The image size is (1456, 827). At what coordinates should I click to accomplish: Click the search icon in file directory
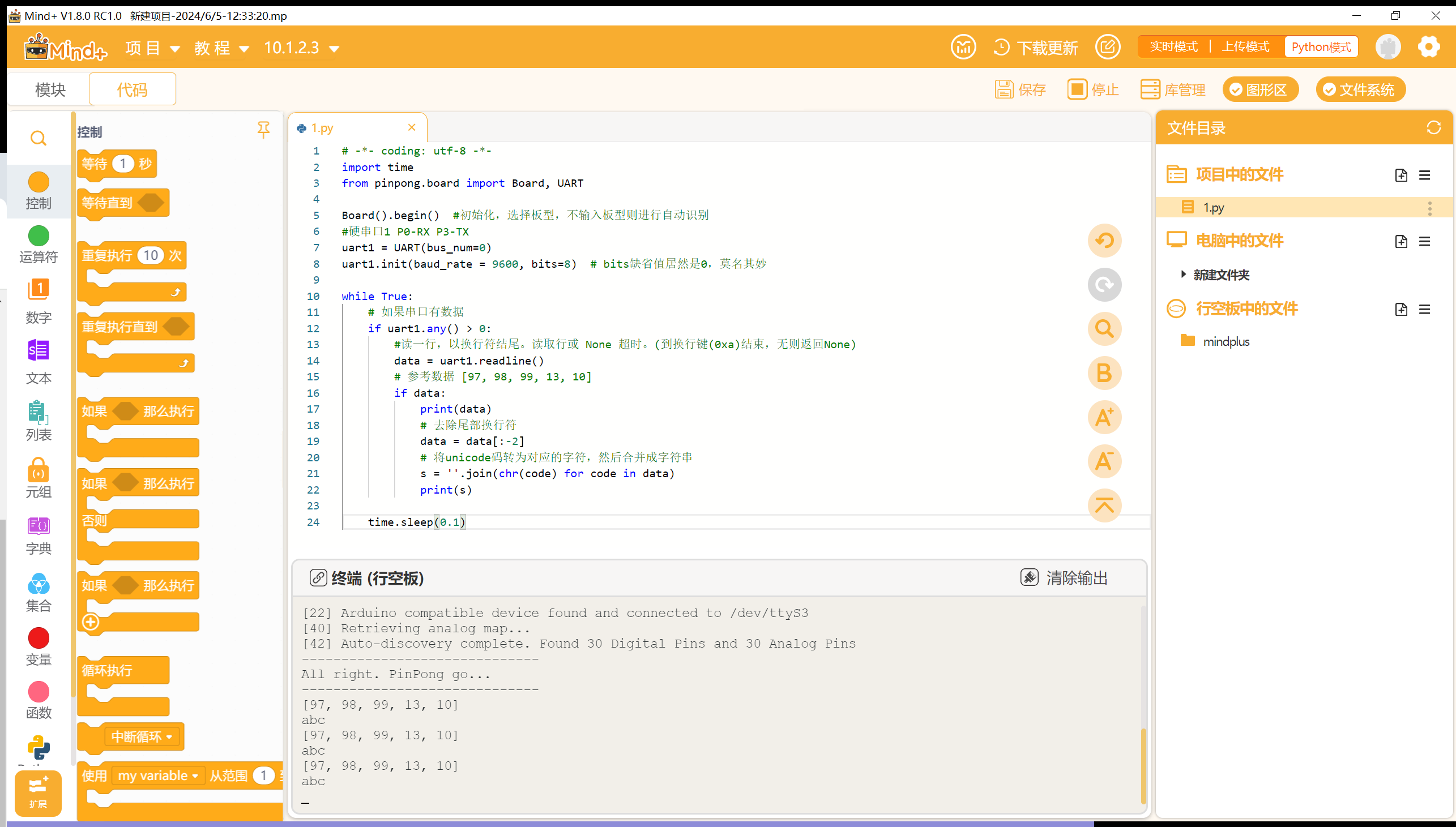1107,329
